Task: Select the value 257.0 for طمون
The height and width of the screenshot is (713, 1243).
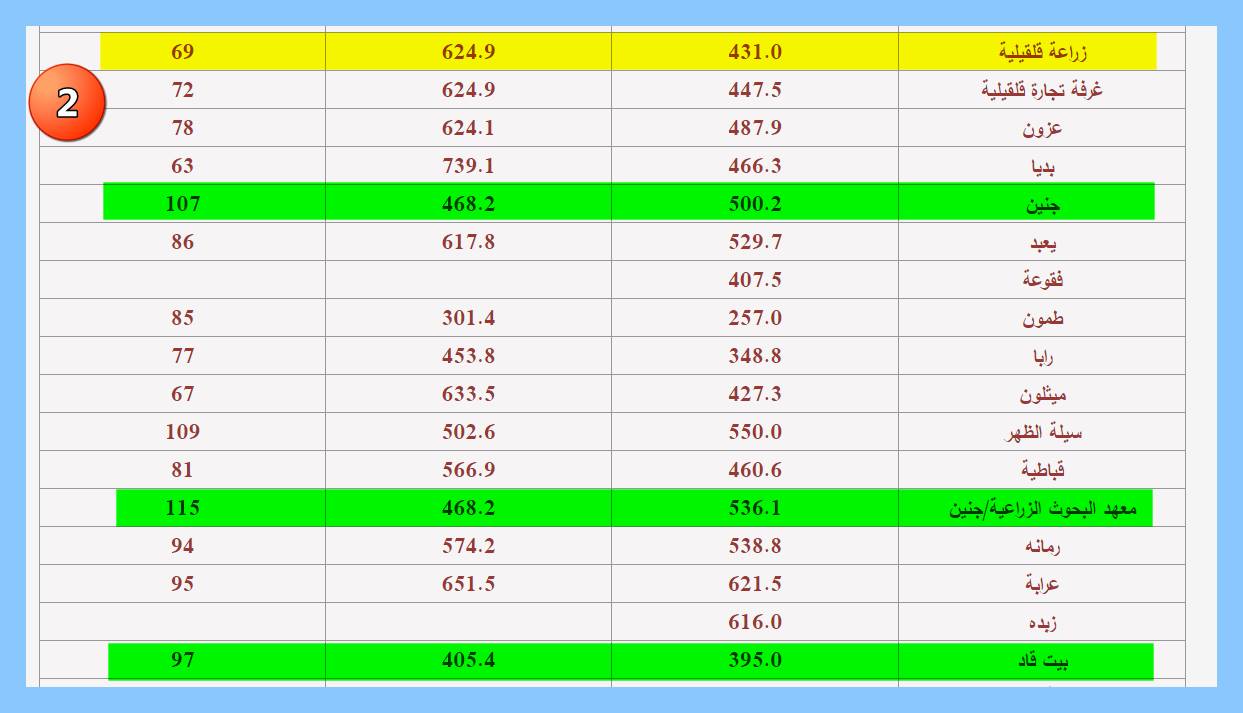Action: (754, 318)
